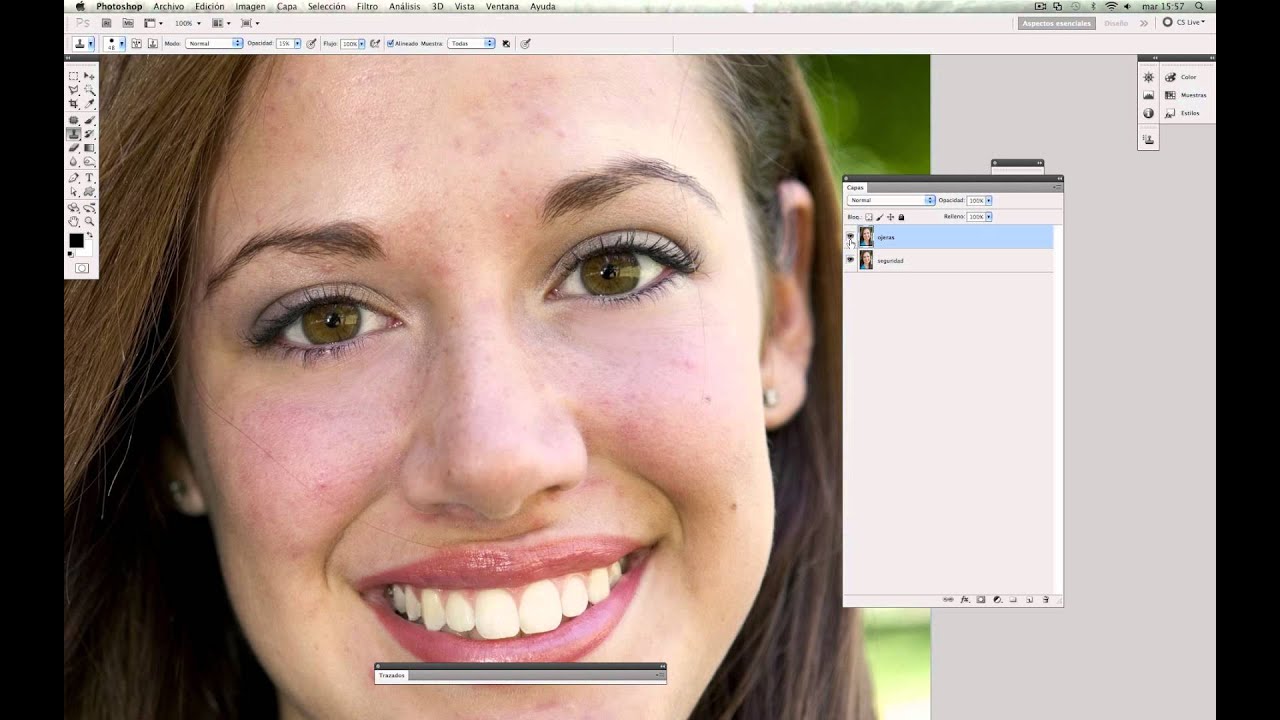Activate the Zoom tool in the toolbox
The width and height of the screenshot is (1280, 720).
(90, 221)
